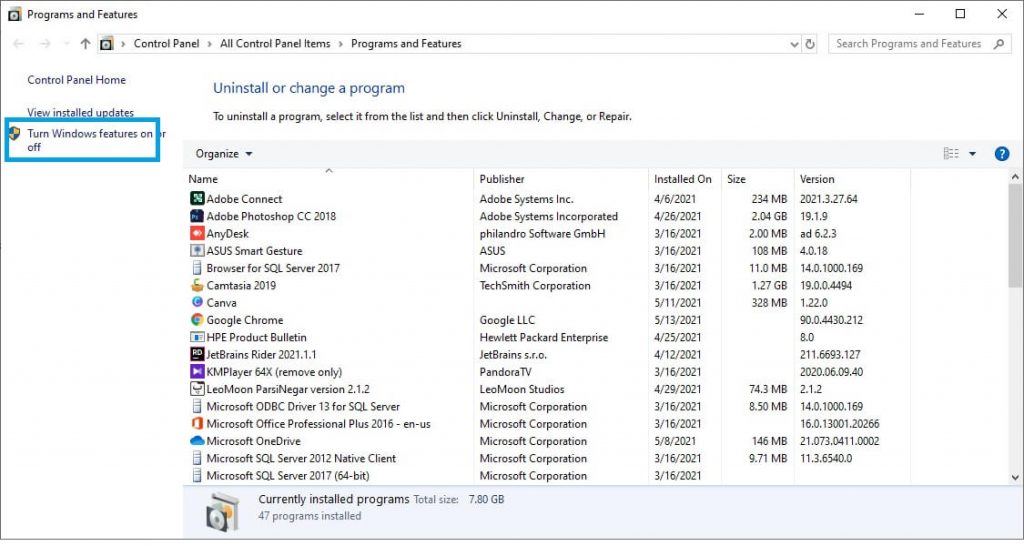Go up one level with the up arrow

[85, 44]
